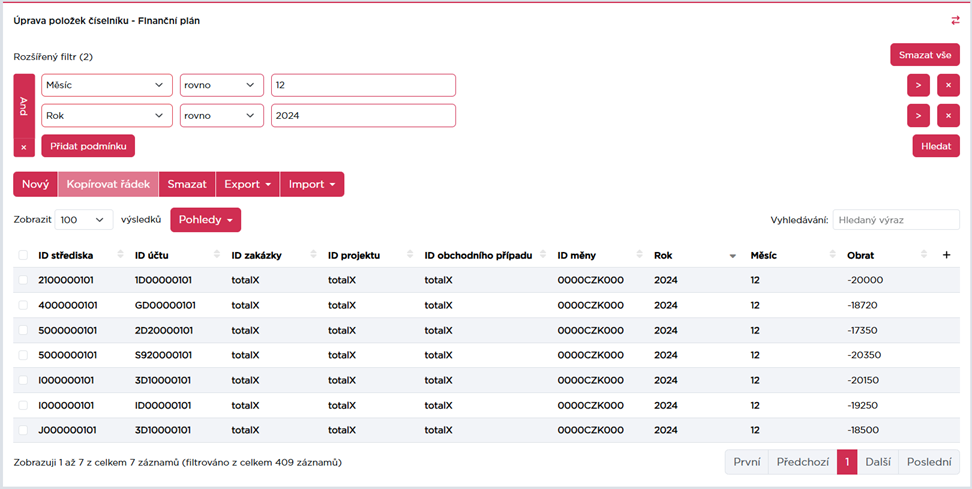Click the account cell 1D00000101
Image resolution: width=972 pixels, height=489 pixels.
click(164, 280)
